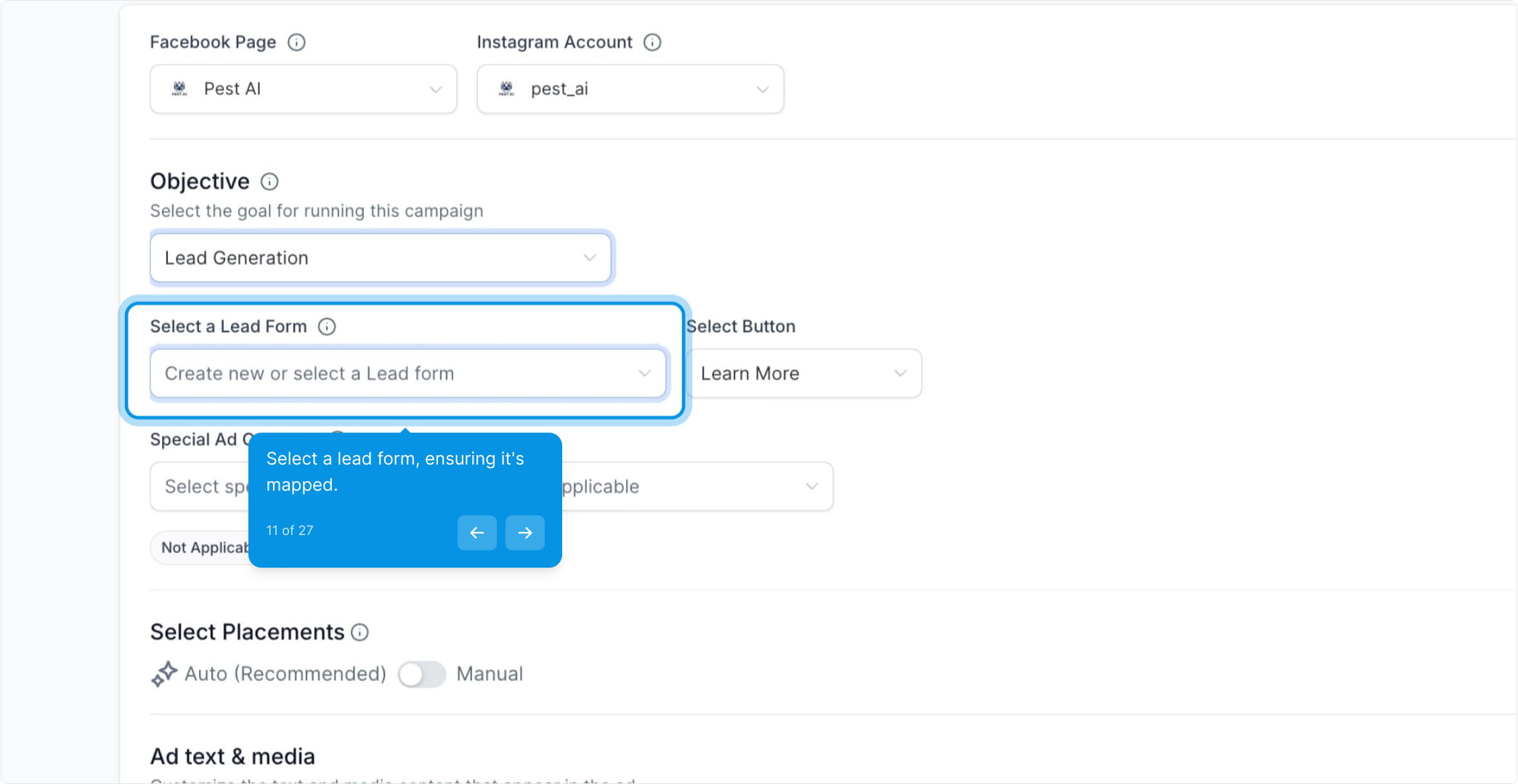Image resolution: width=1518 pixels, height=784 pixels.
Task: Click the info icon beside Objective heading
Action: pyautogui.click(x=269, y=181)
